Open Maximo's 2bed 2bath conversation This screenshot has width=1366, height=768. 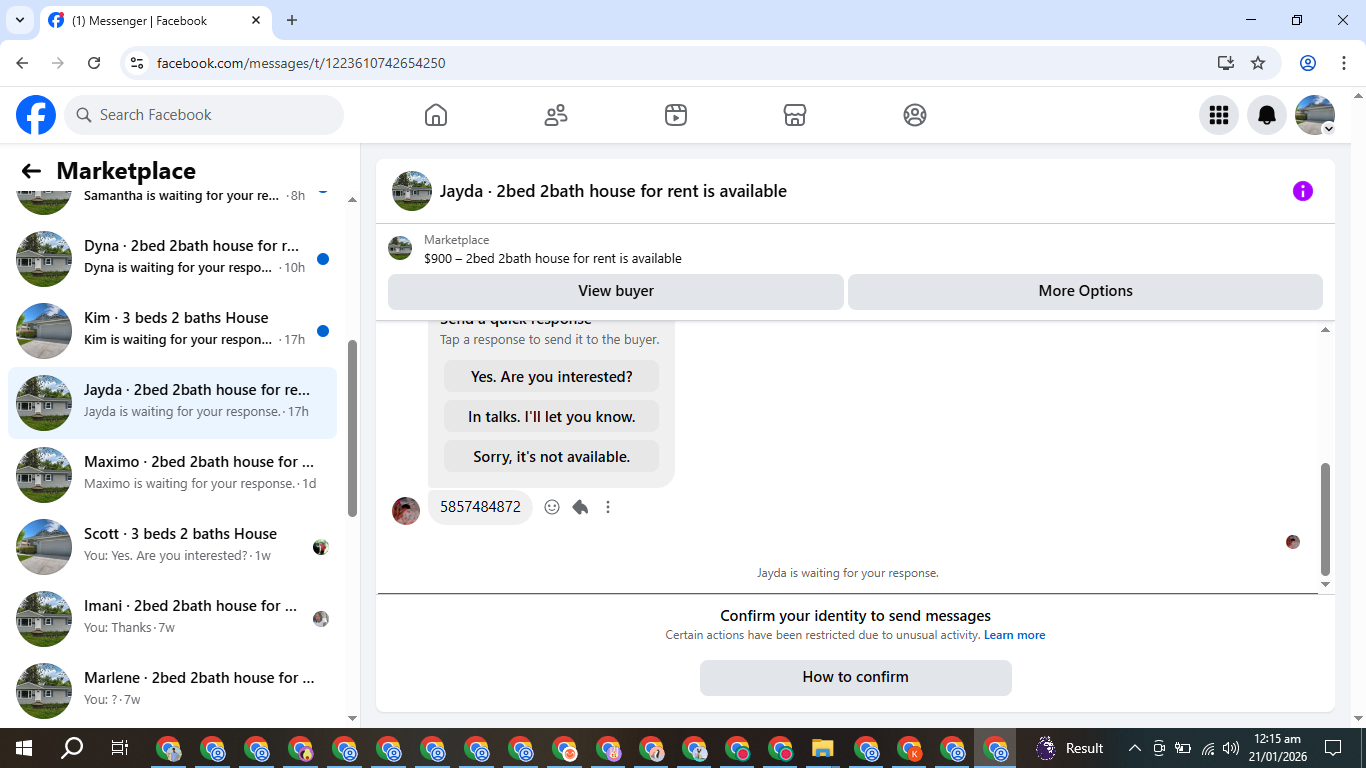point(172,475)
